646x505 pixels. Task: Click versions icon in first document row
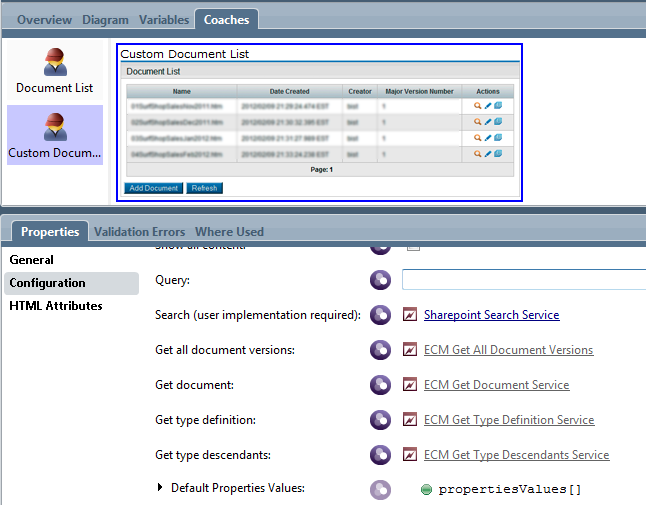(x=498, y=105)
